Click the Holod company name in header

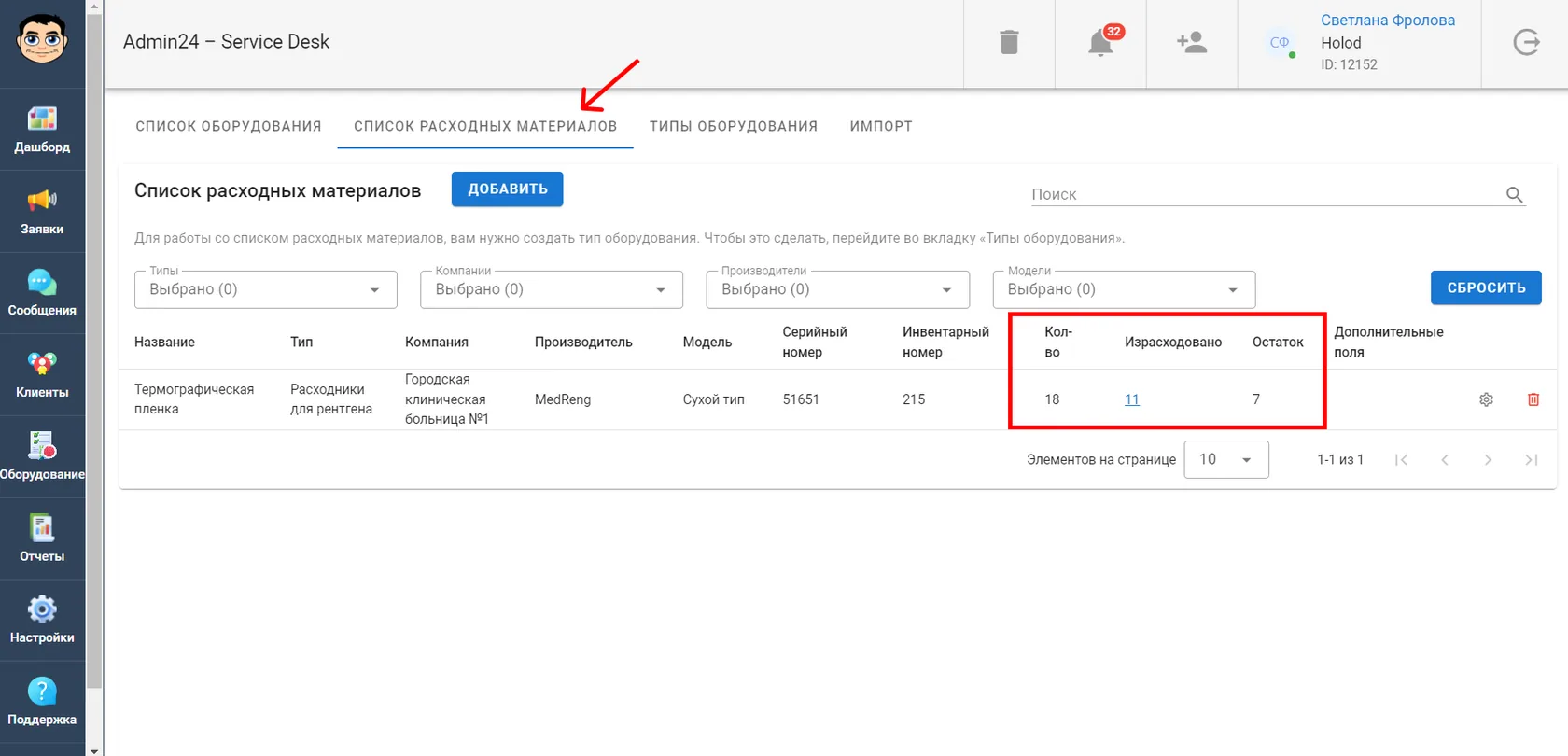coord(1341,43)
